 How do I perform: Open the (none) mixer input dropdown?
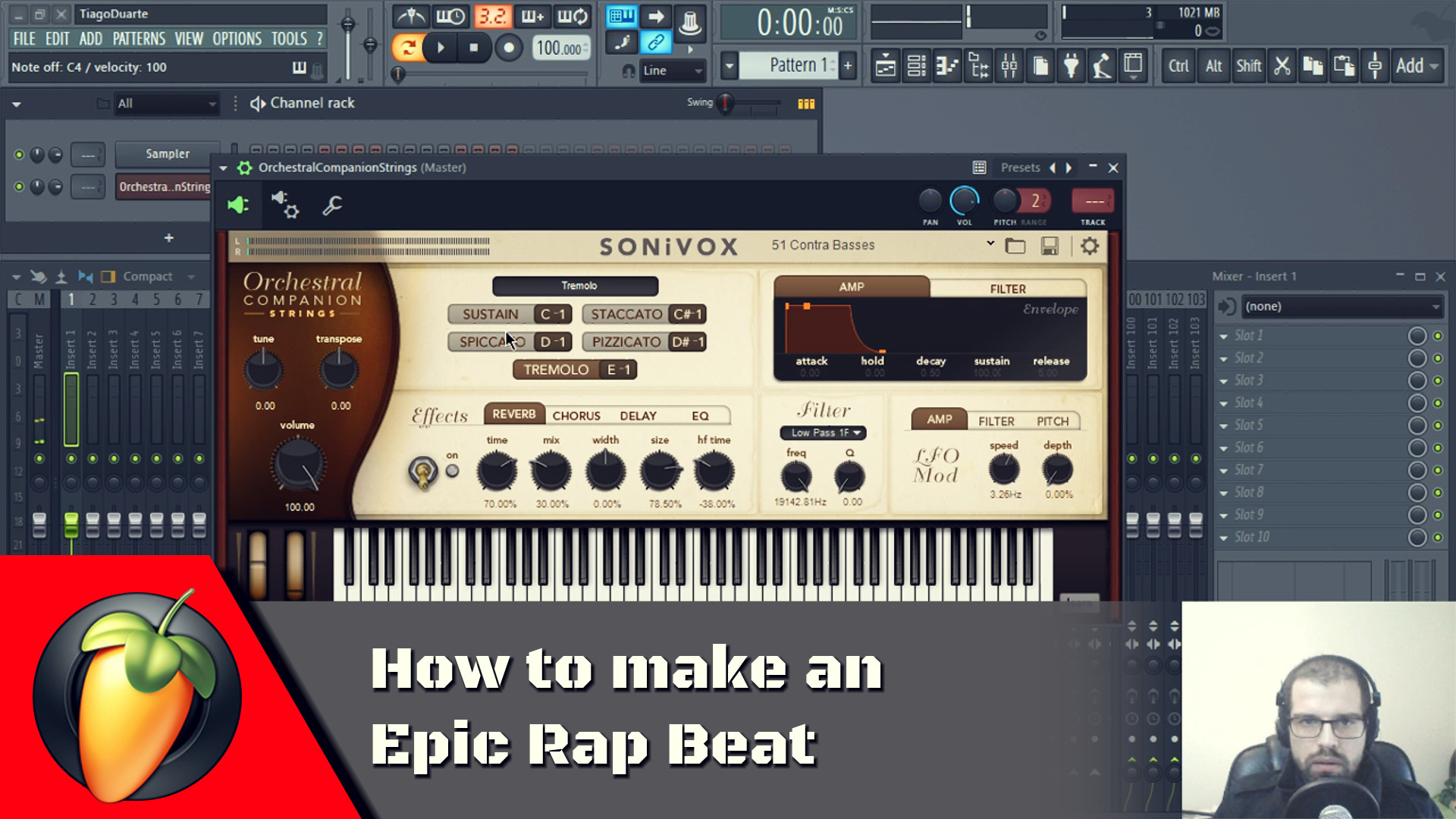[x=1342, y=306]
